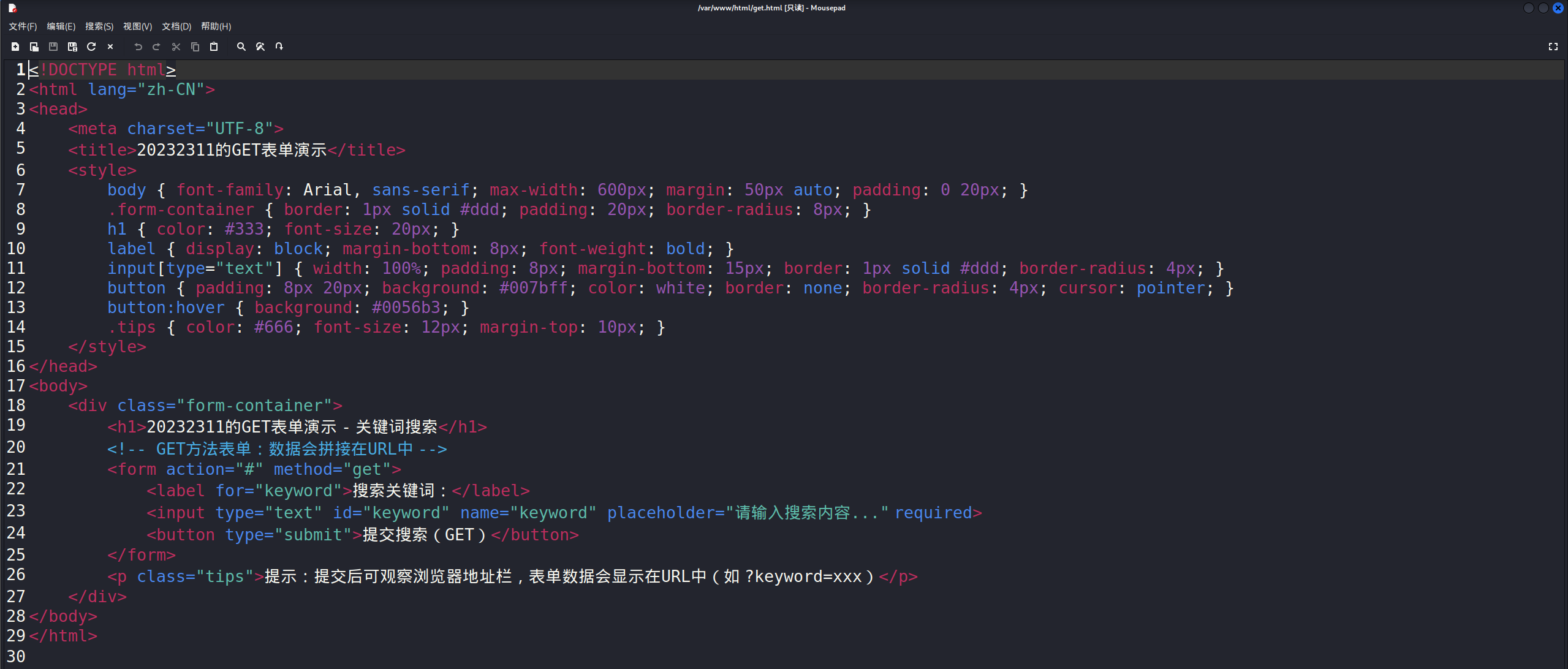1568x669 pixels.
Task: Open the 帮助(H) menu
Action: pyautogui.click(x=216, y=26)
